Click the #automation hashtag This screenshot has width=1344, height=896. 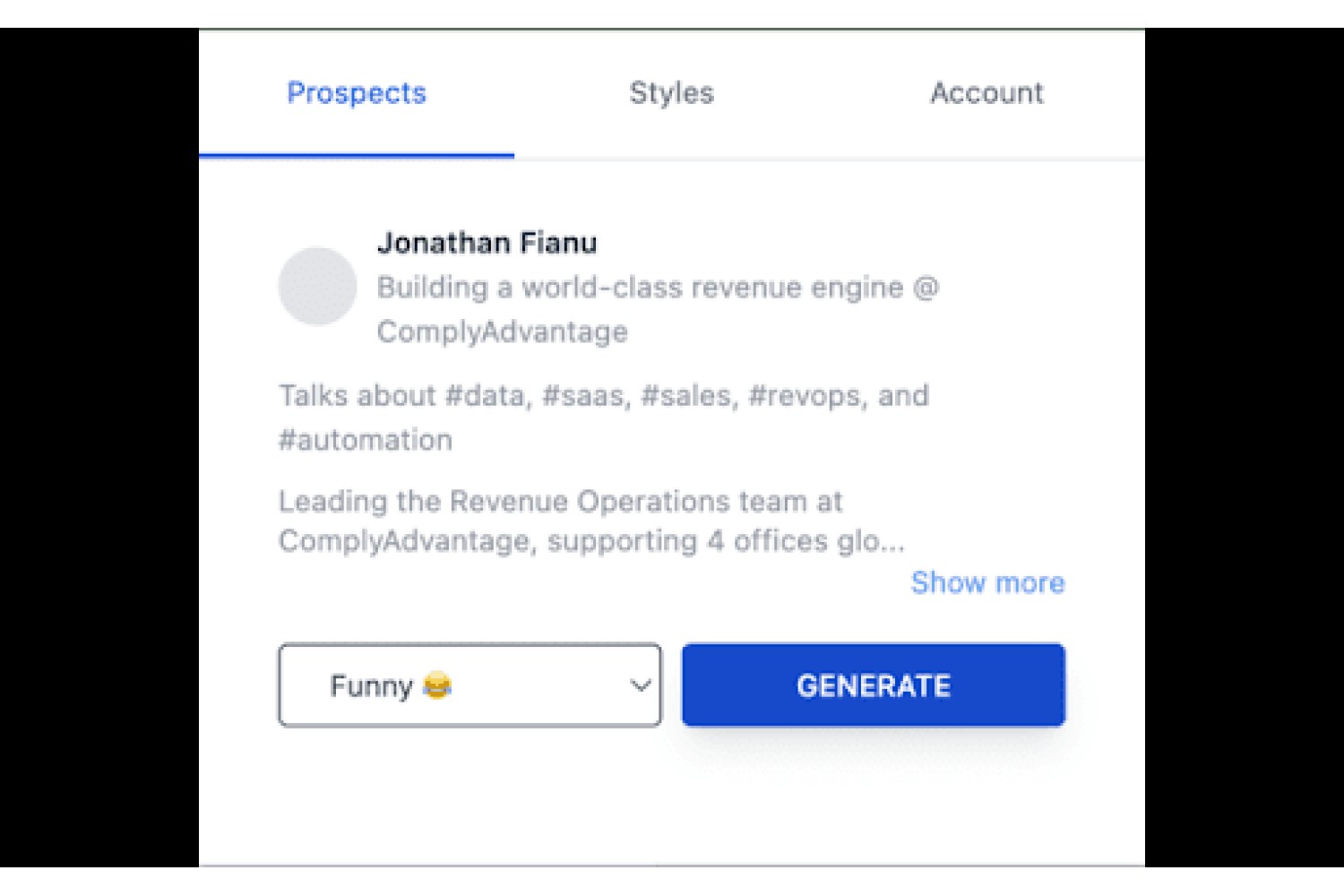366,440
